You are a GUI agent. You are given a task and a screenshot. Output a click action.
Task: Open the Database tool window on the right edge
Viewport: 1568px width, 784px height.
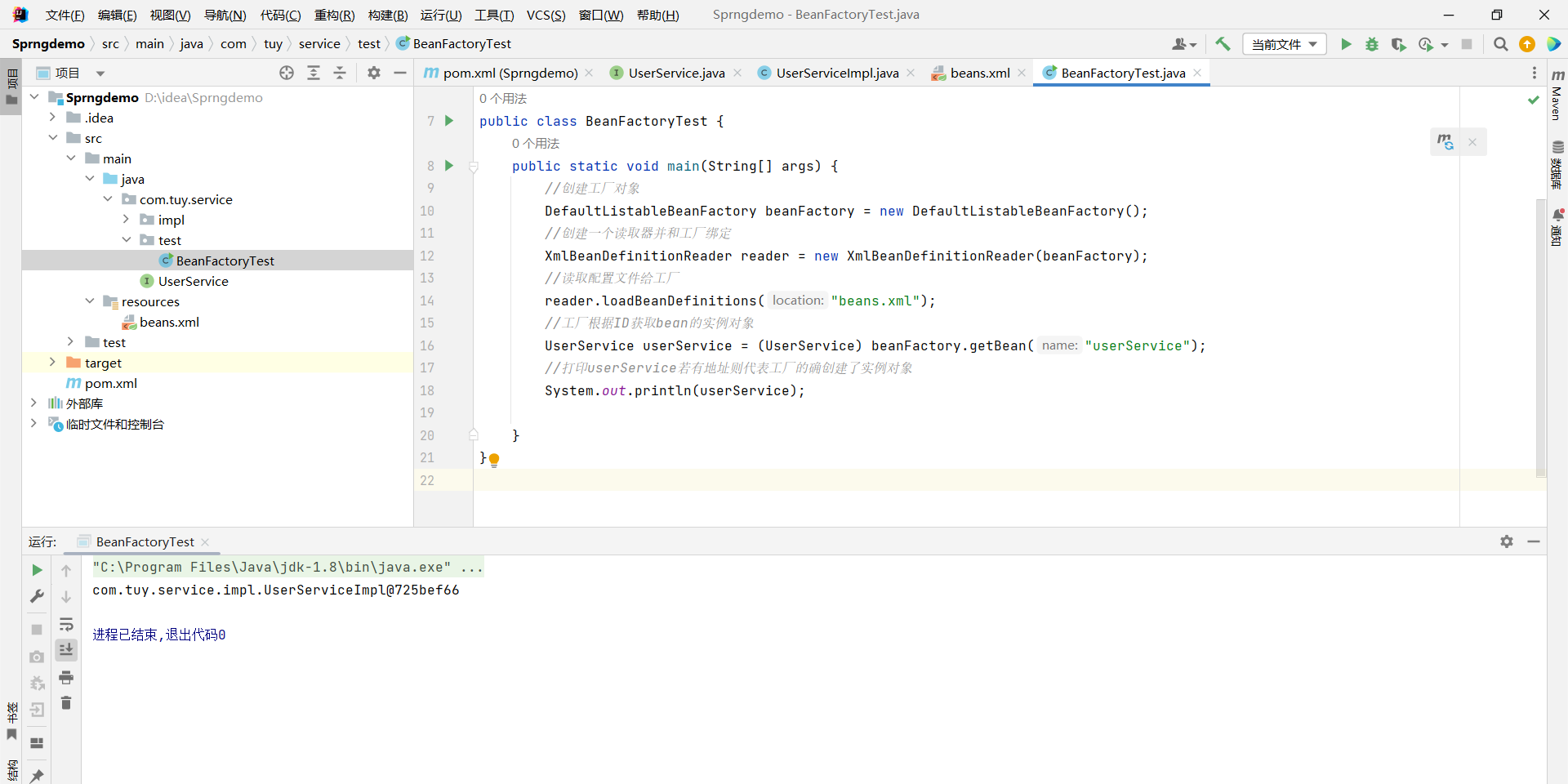pos(1557,165)
